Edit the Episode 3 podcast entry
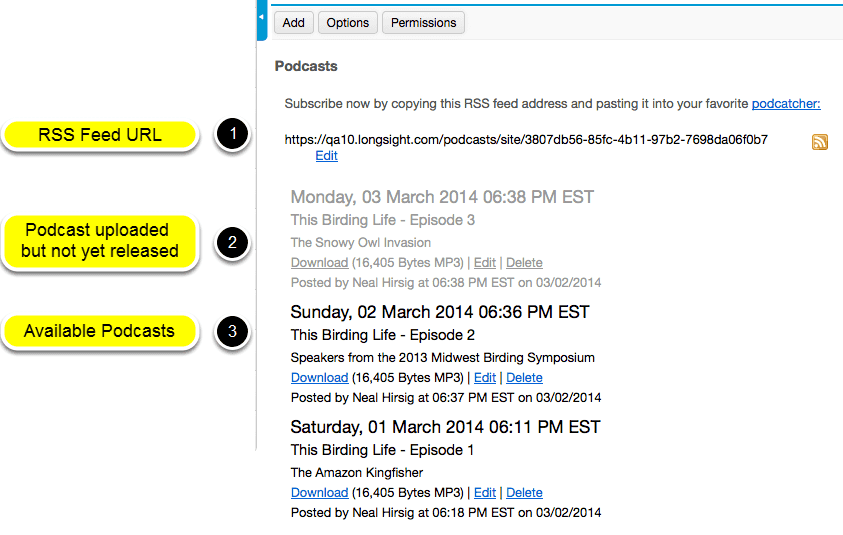 coord(484,263)
